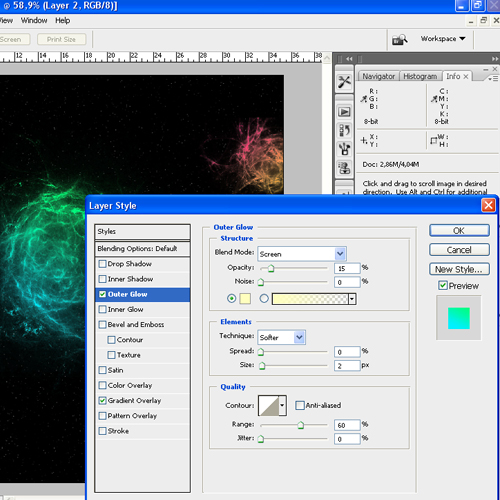This screenshot has height=500, width=500.
Task: Open the glow gradient picker arrow
Action: click(352, 299)
